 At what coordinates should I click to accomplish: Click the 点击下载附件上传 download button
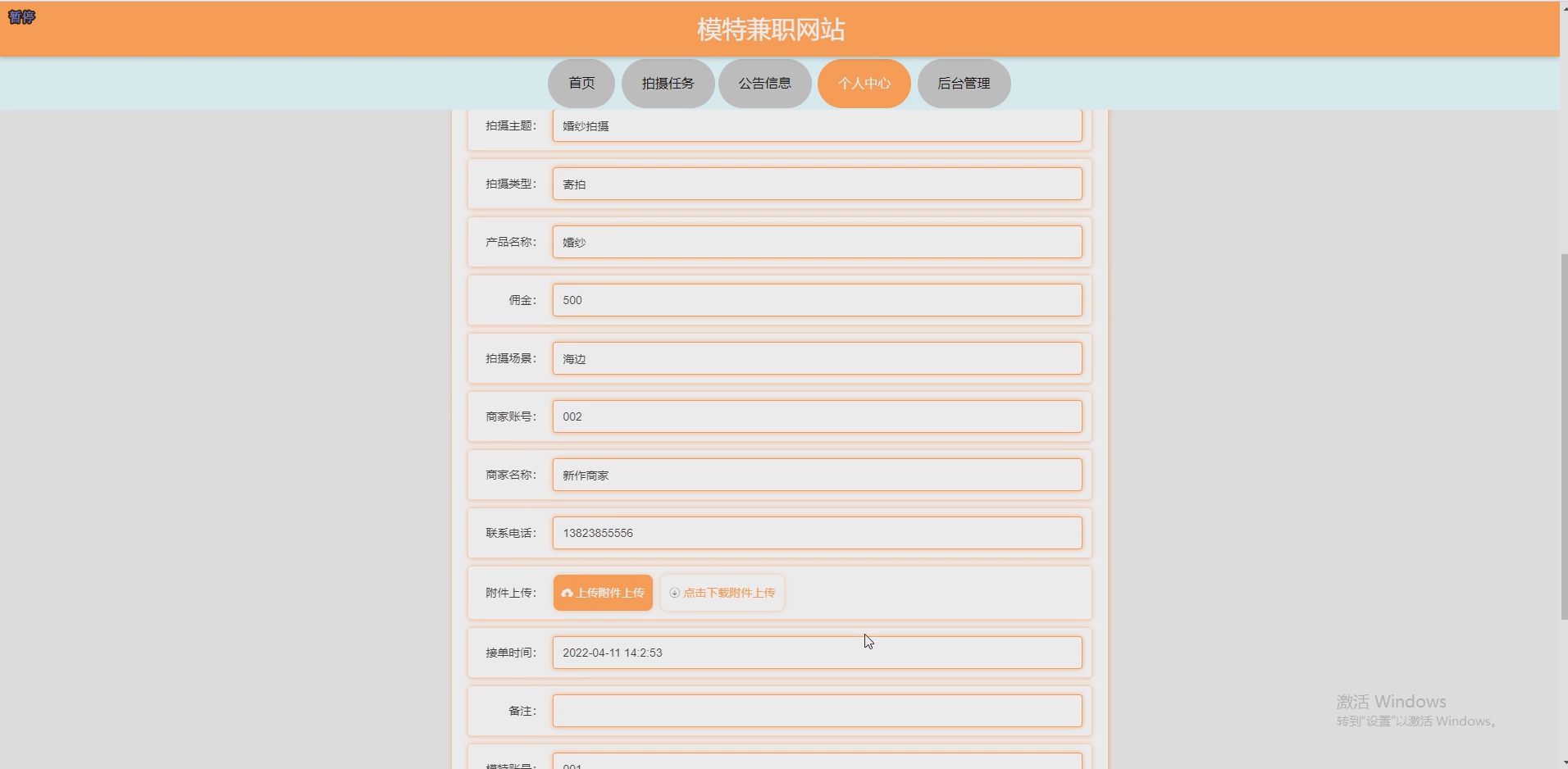[722, 593]
